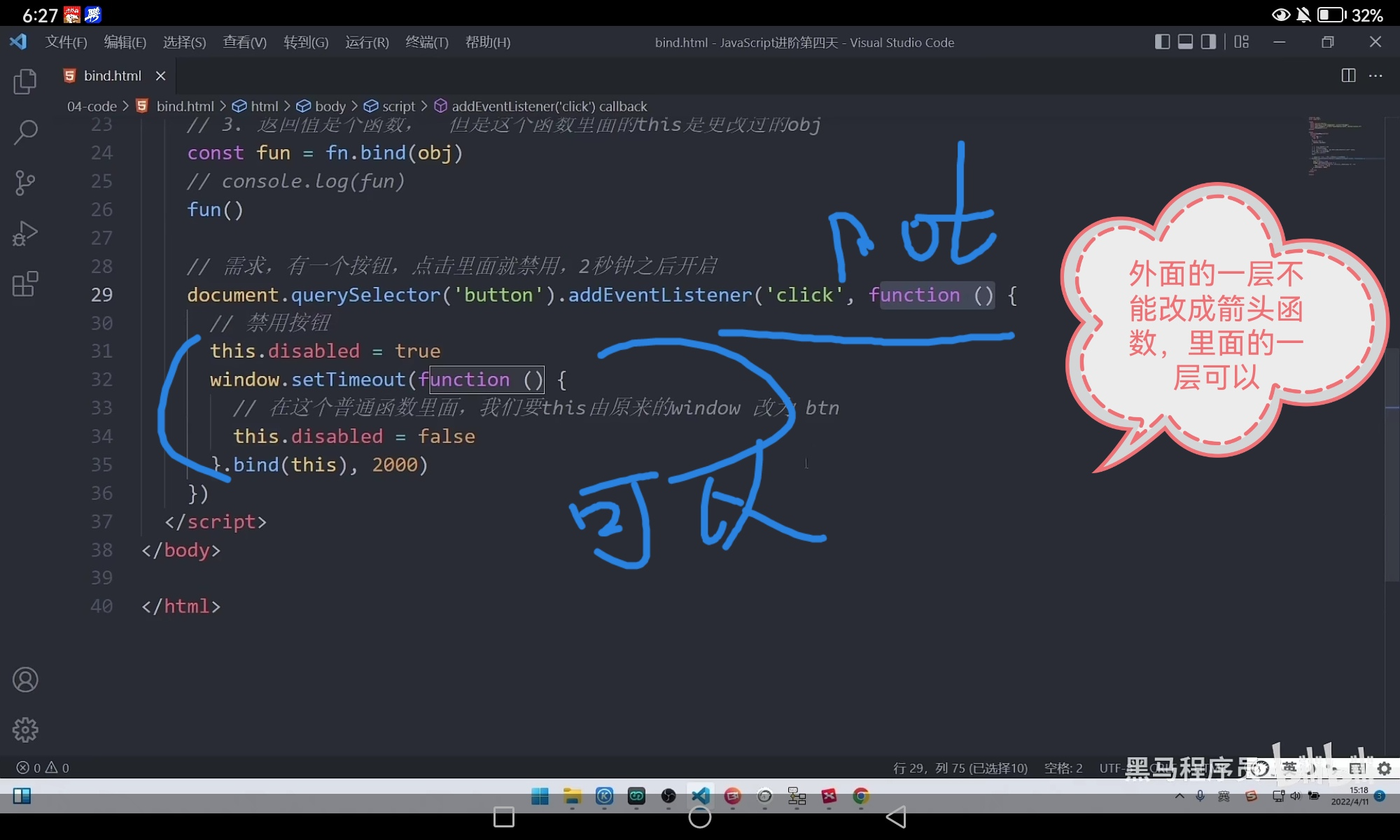The height and width of the screenshot is (840, 1400).
Task: Open the Run and Debug view
Action: pyautogui.click(x=25, y=234)
